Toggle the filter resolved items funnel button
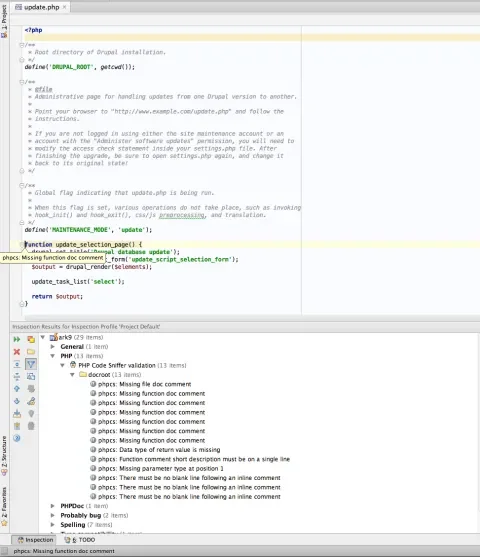Screen dimensions: 480x557 31,364
